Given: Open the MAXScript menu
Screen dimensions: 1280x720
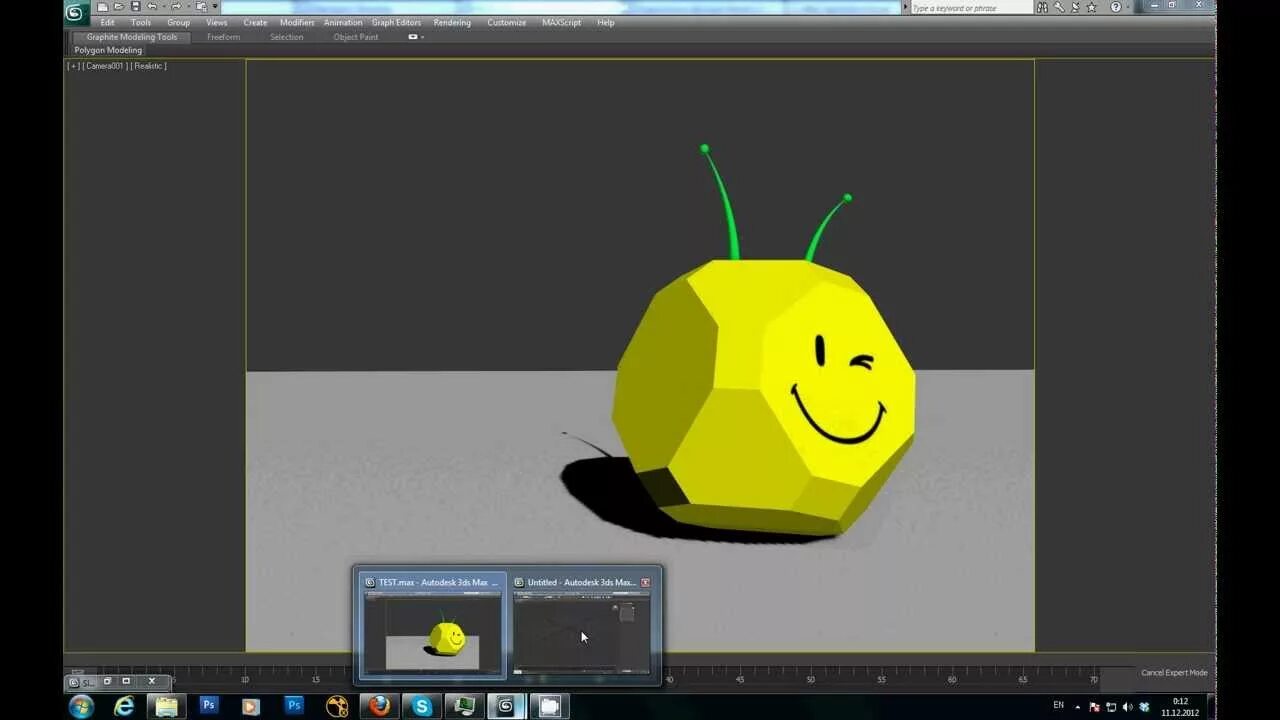Looking at the screenshot, I should 561,22.
